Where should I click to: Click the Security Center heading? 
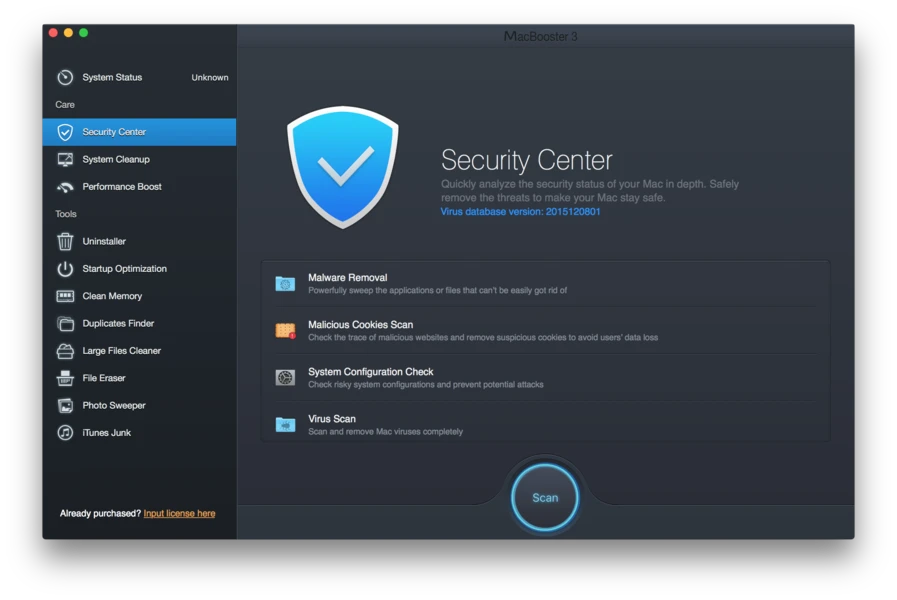pos(526,160)
